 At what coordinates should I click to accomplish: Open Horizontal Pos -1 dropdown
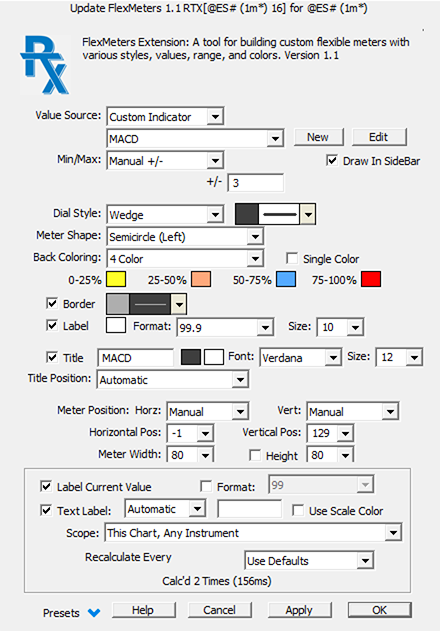click(190, 433)
